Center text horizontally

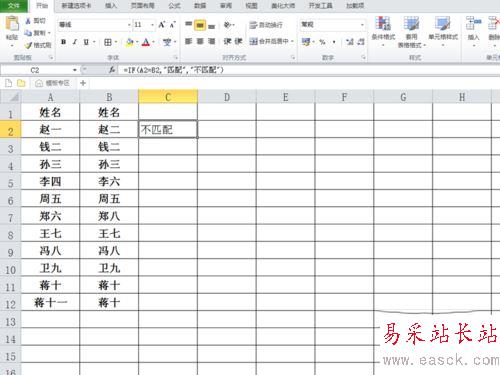[200, 41]
